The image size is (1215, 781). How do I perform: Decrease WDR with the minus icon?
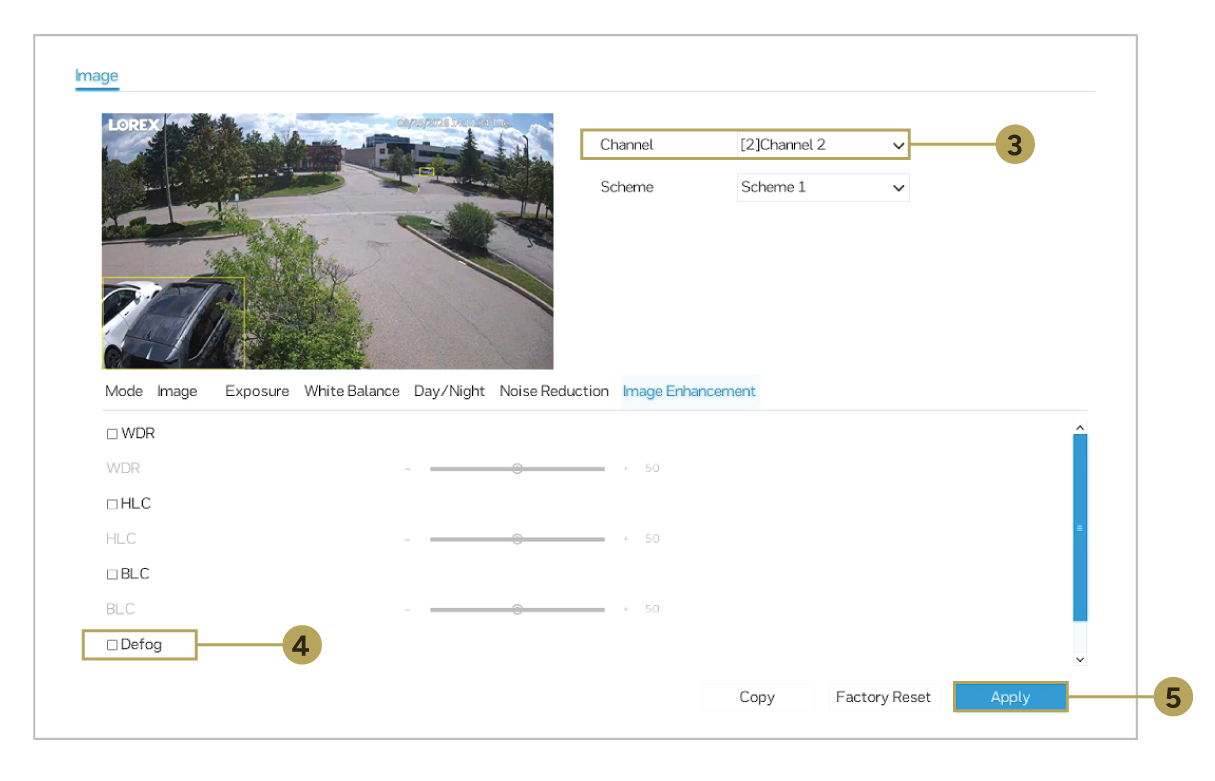tap(408, 468)
